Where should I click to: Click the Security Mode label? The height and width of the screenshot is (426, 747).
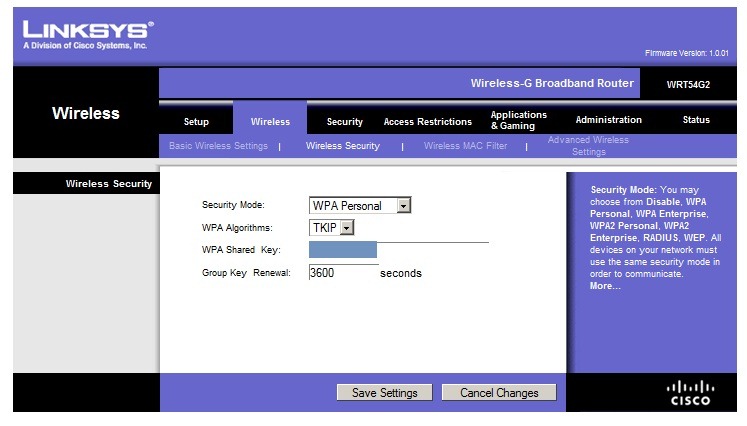click(233, 205)
